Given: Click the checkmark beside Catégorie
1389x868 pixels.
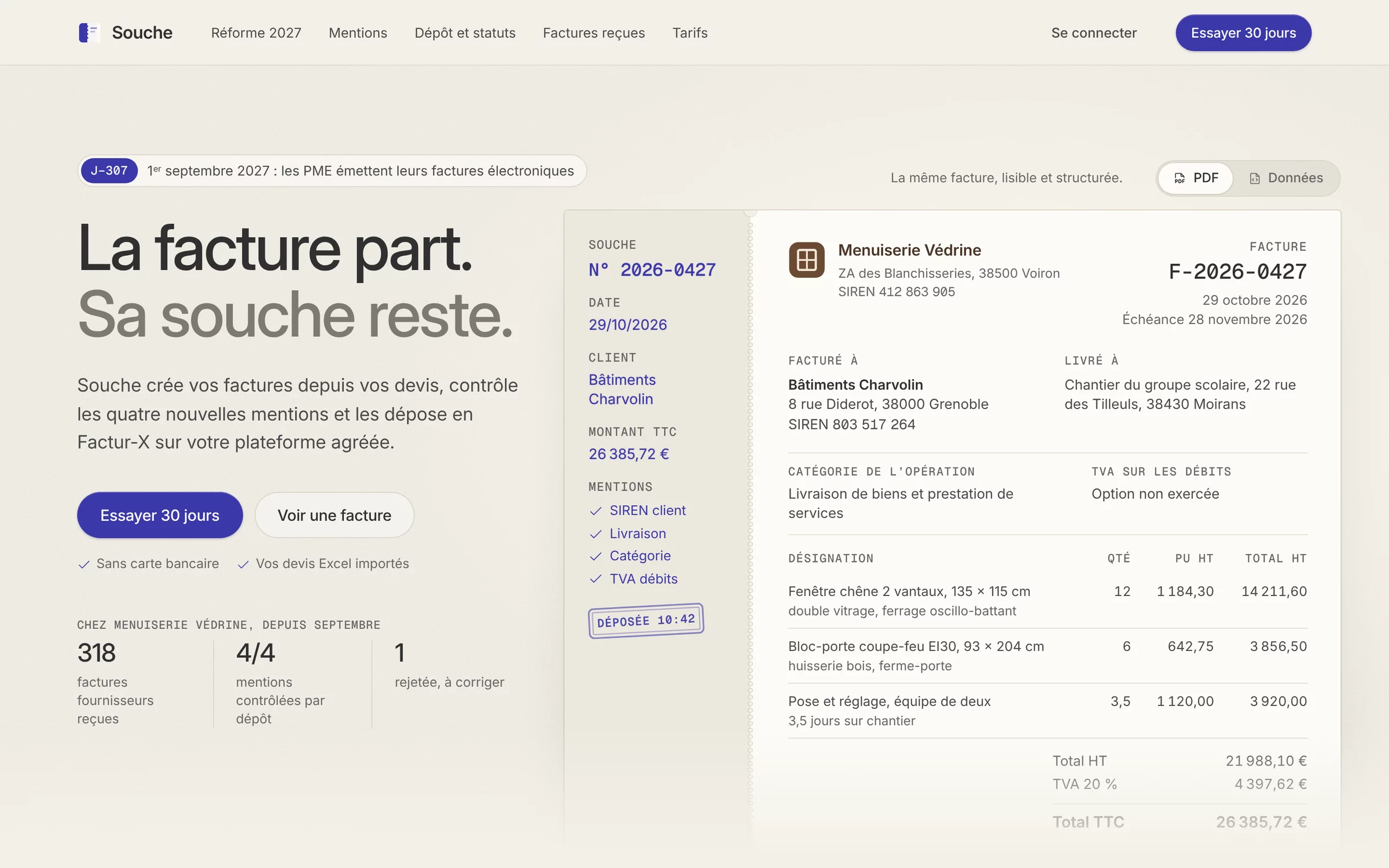Looking at the screenshot, I should click(596, 556).
